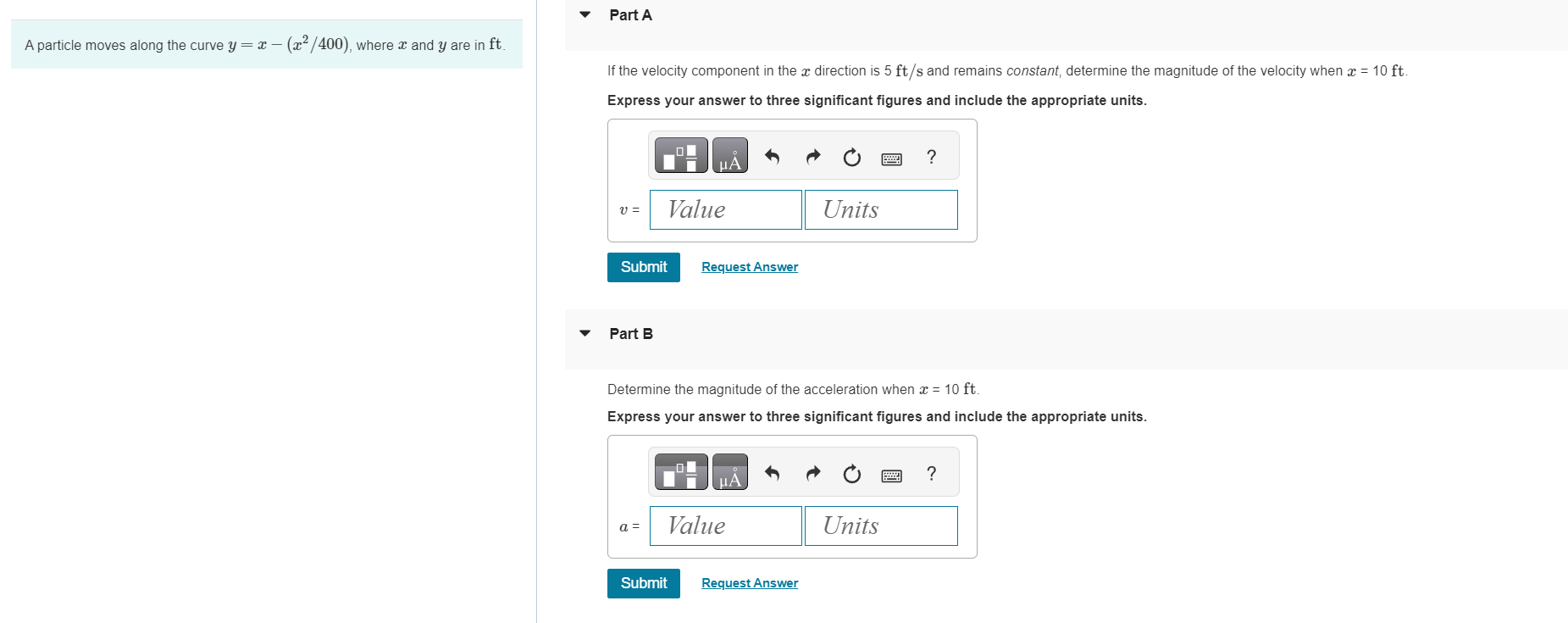Open the equation templates icon in Part B
Screen dimensions: 1568x623
pyautogui.click(x=680, y=472)
